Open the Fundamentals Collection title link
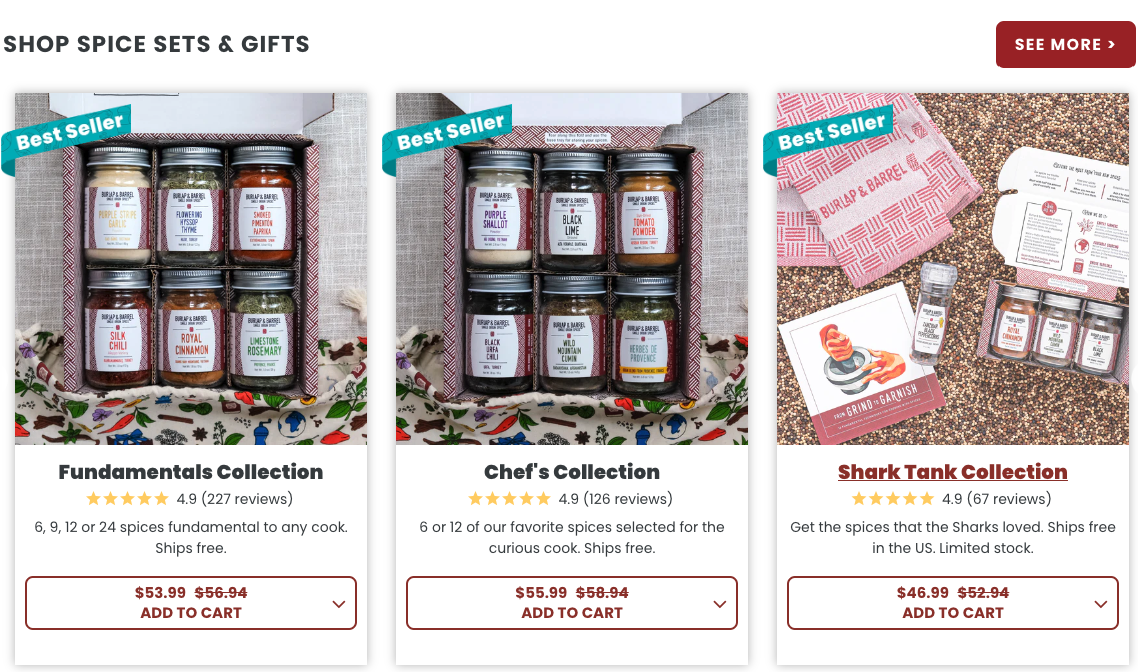The height and width of the screenshot is (672, 1138). (x=191, y=472)
